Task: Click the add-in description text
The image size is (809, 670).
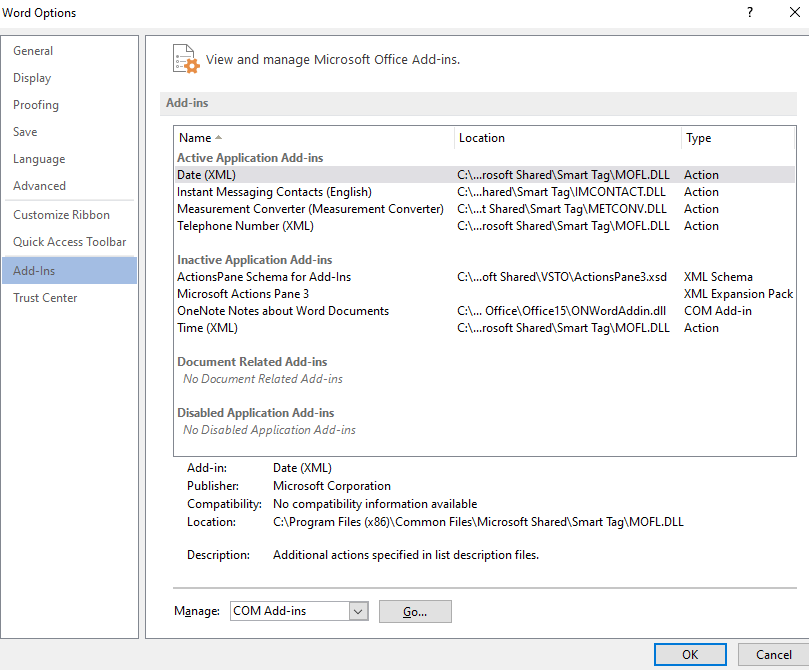Action: pos(406,555)
